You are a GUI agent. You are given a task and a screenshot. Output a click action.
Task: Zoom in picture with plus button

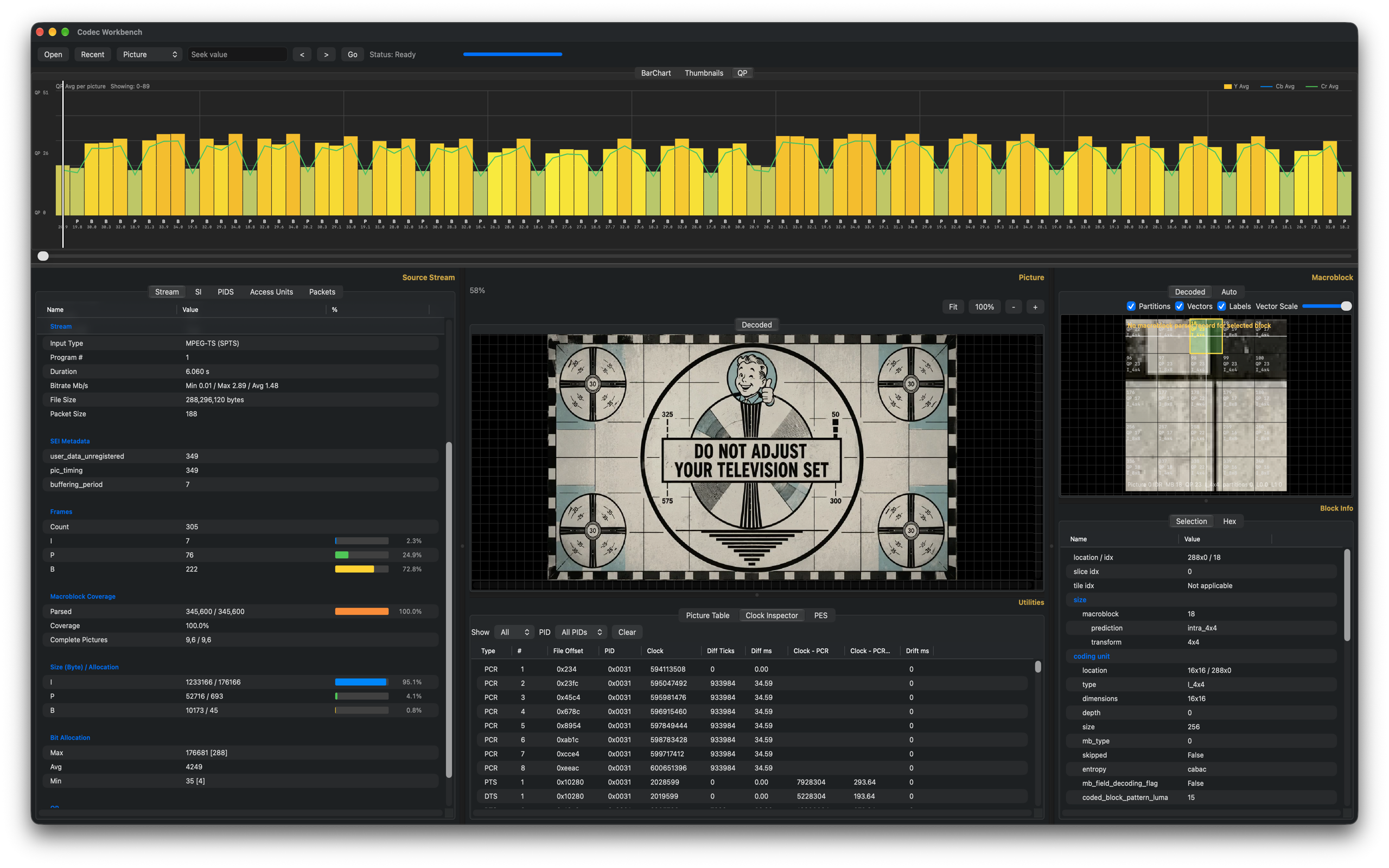1035,307
